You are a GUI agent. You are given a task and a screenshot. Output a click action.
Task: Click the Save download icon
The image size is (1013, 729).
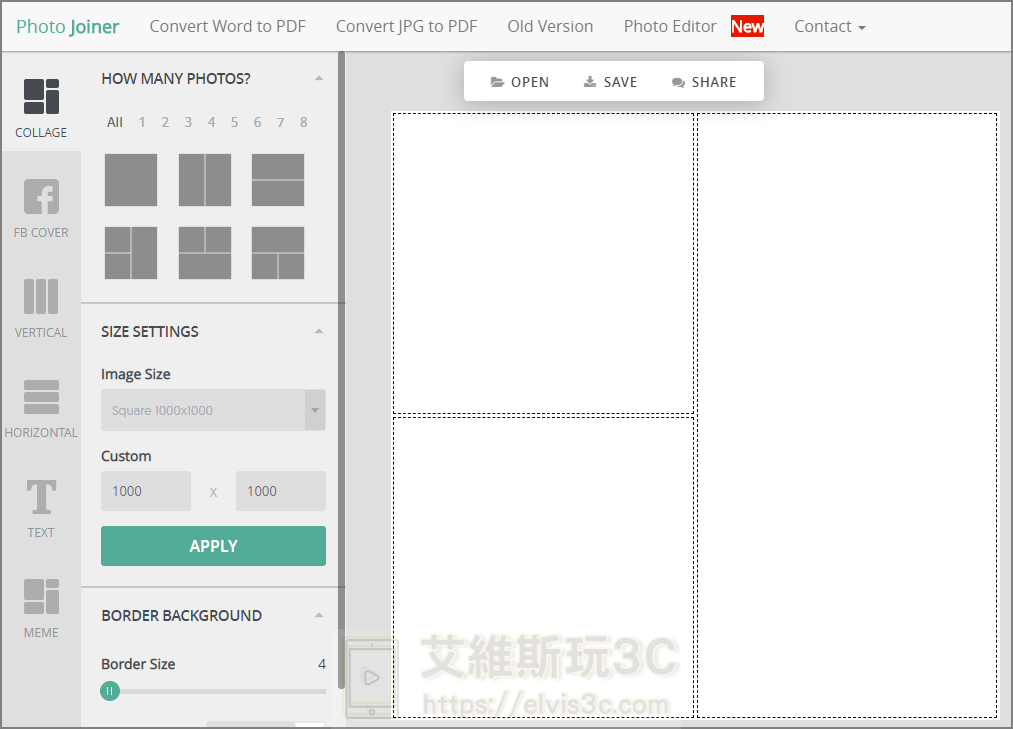(x=590, y=81)
